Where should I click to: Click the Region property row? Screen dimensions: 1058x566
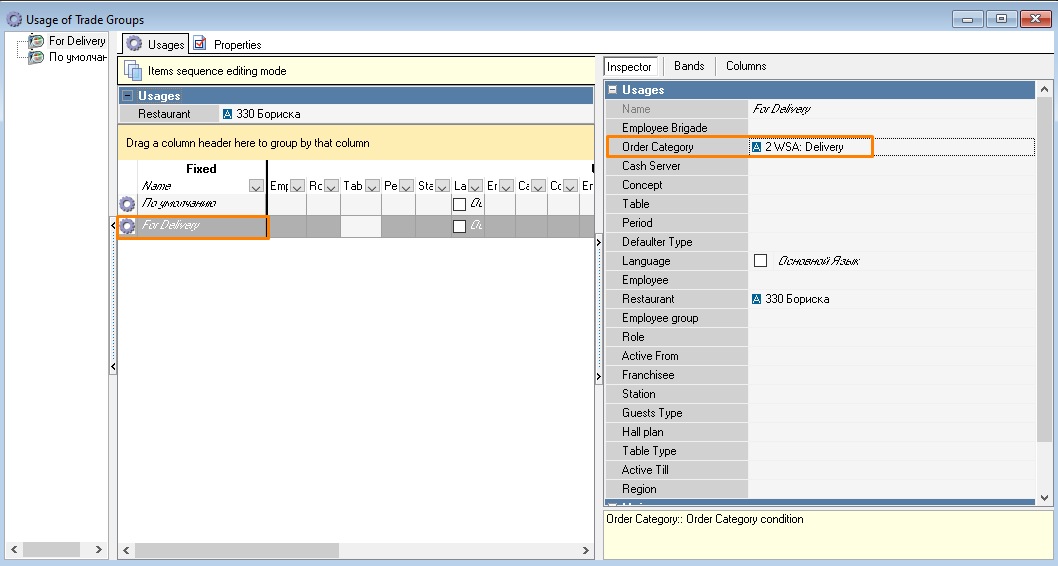[x=820, y=489]
